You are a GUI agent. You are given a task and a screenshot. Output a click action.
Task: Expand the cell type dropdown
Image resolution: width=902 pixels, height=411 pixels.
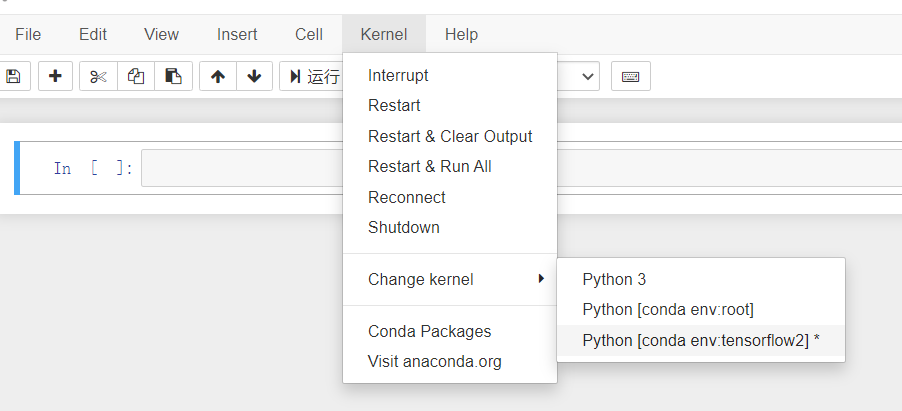pyautogui.click(x=586, y=76)
